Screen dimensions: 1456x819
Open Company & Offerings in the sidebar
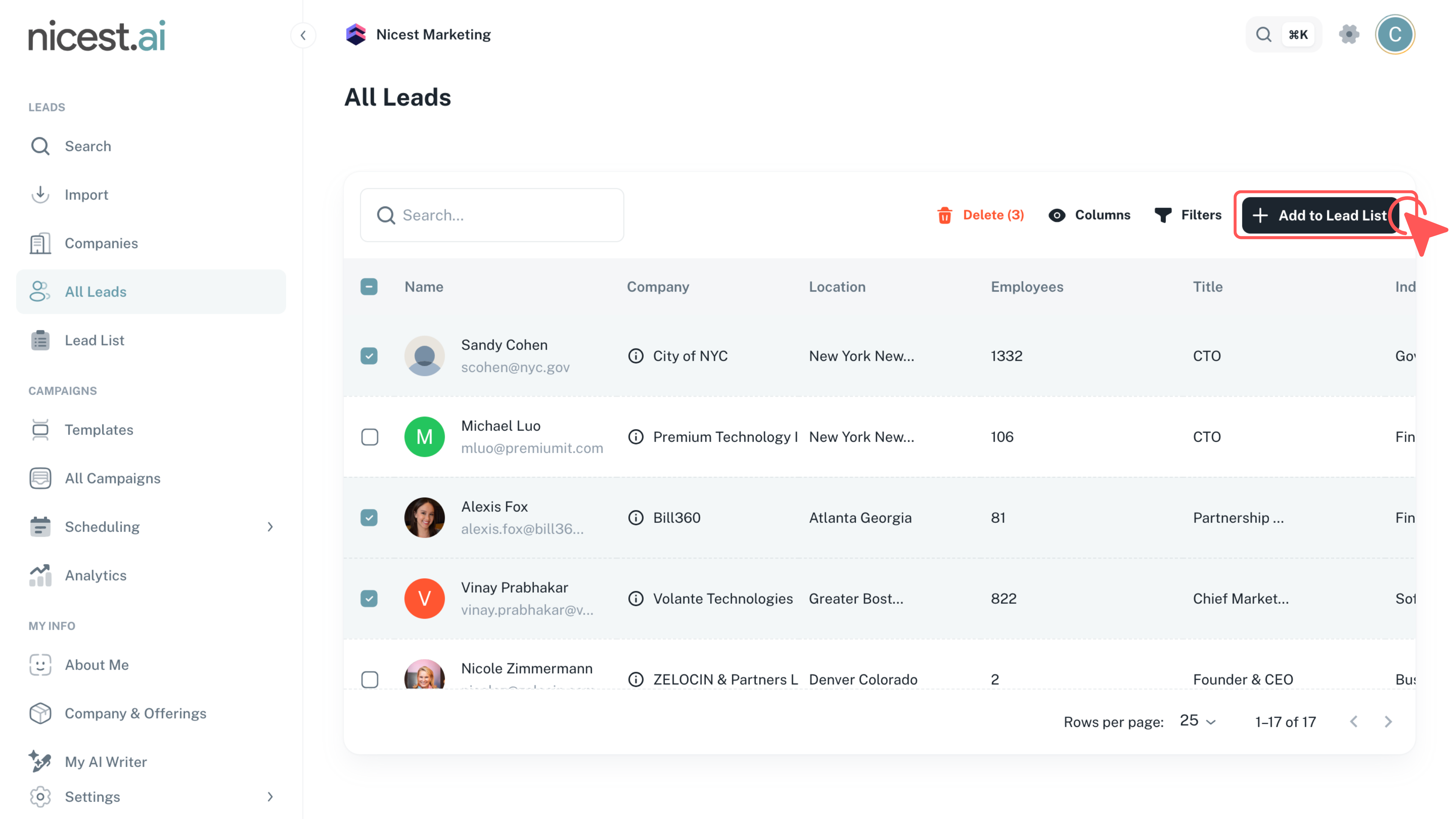coord(151,713)
